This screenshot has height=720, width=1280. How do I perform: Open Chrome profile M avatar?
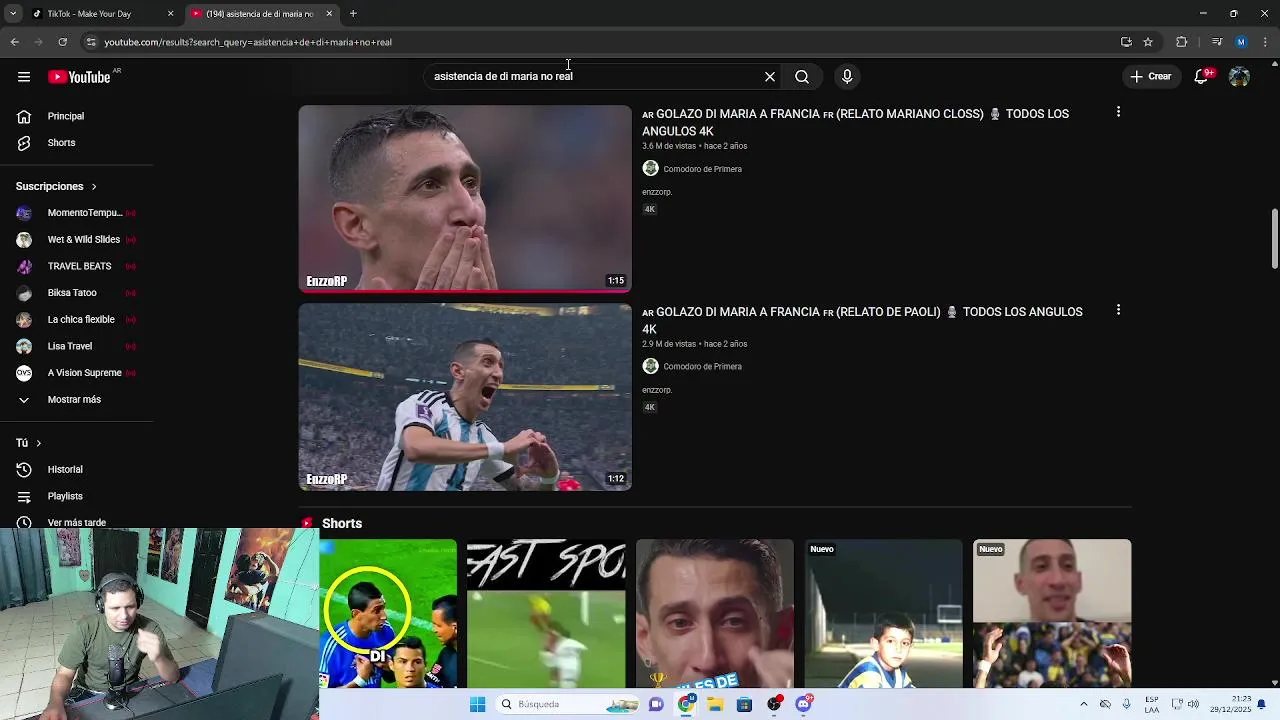(x=1241, y=42)
